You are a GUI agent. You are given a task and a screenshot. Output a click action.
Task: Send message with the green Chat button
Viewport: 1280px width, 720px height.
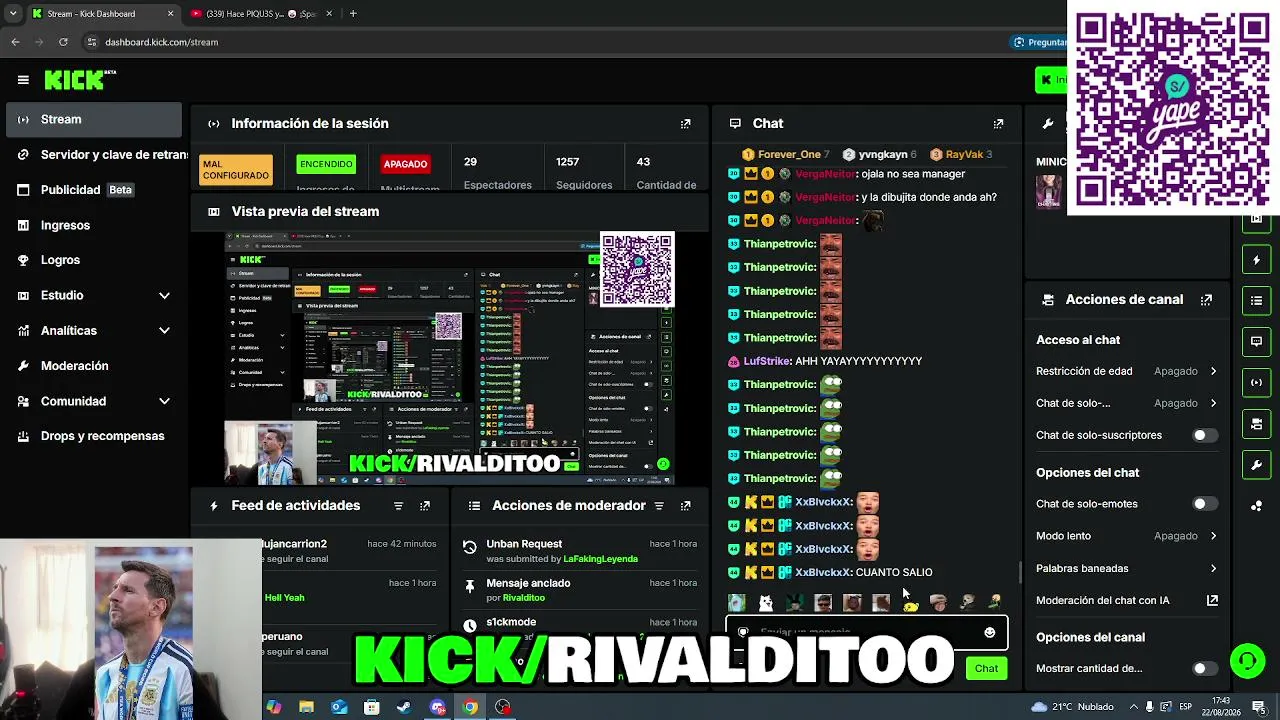click(986, 668)
